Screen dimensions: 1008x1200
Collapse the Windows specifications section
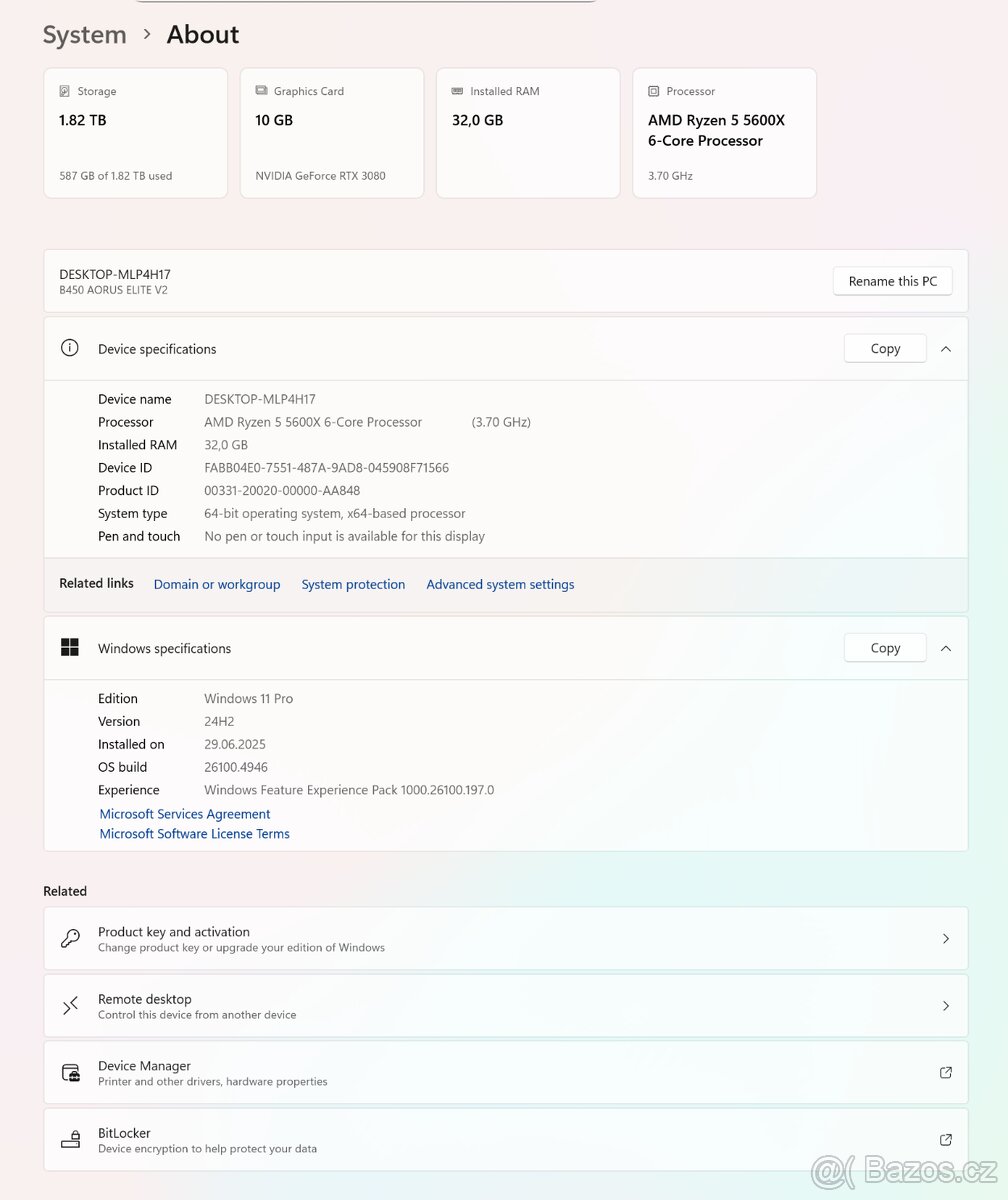tap(946, 648)
